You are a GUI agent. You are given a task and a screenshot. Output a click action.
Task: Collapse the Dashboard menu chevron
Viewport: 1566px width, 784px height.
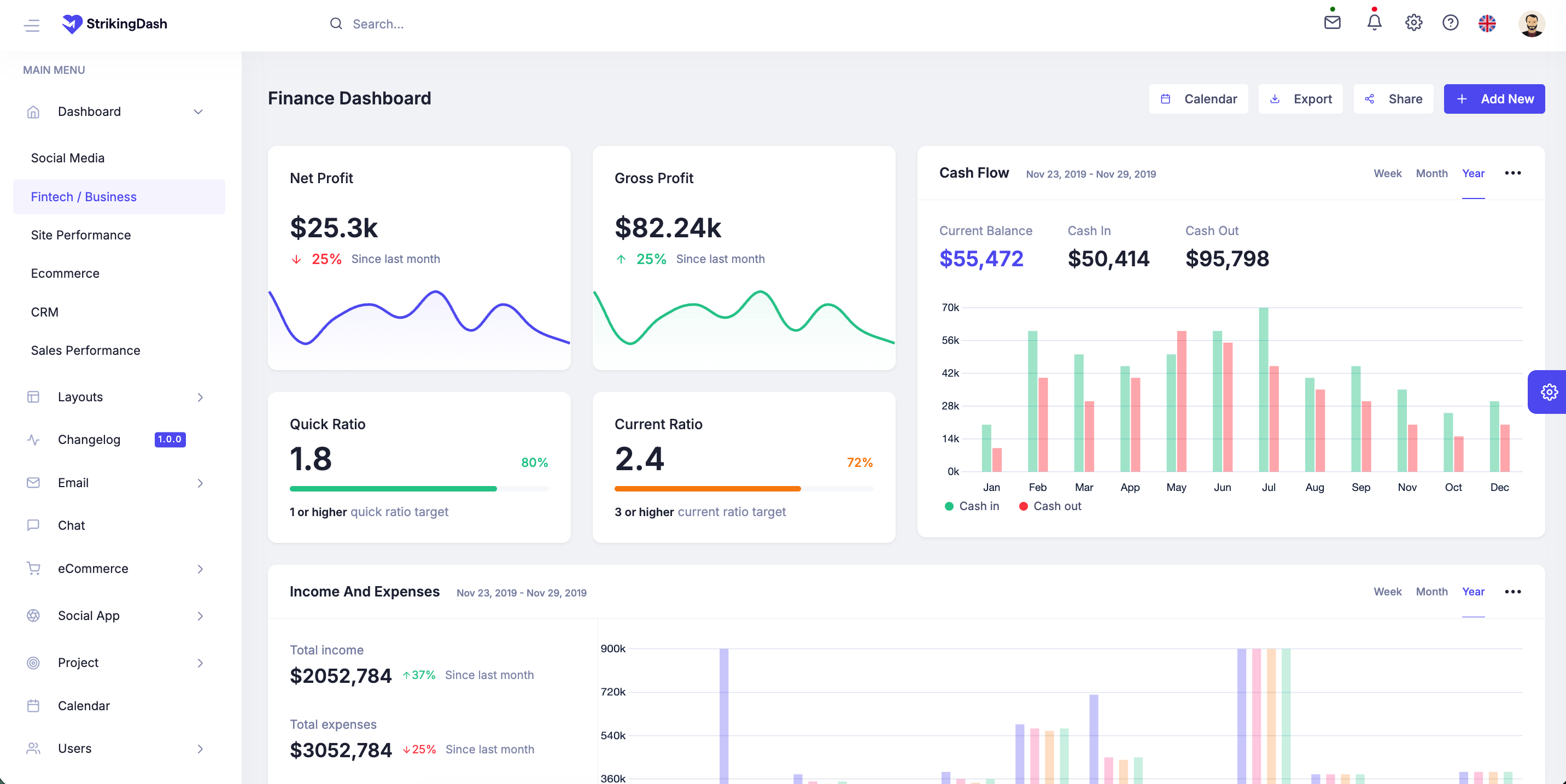198,111
